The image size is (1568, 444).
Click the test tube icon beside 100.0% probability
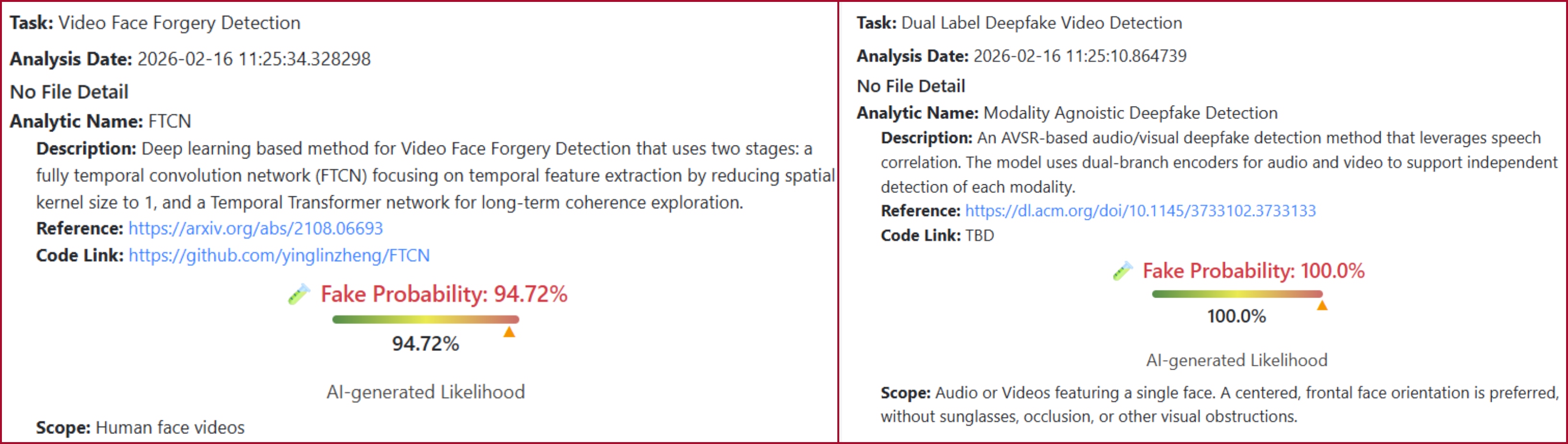1122,271
